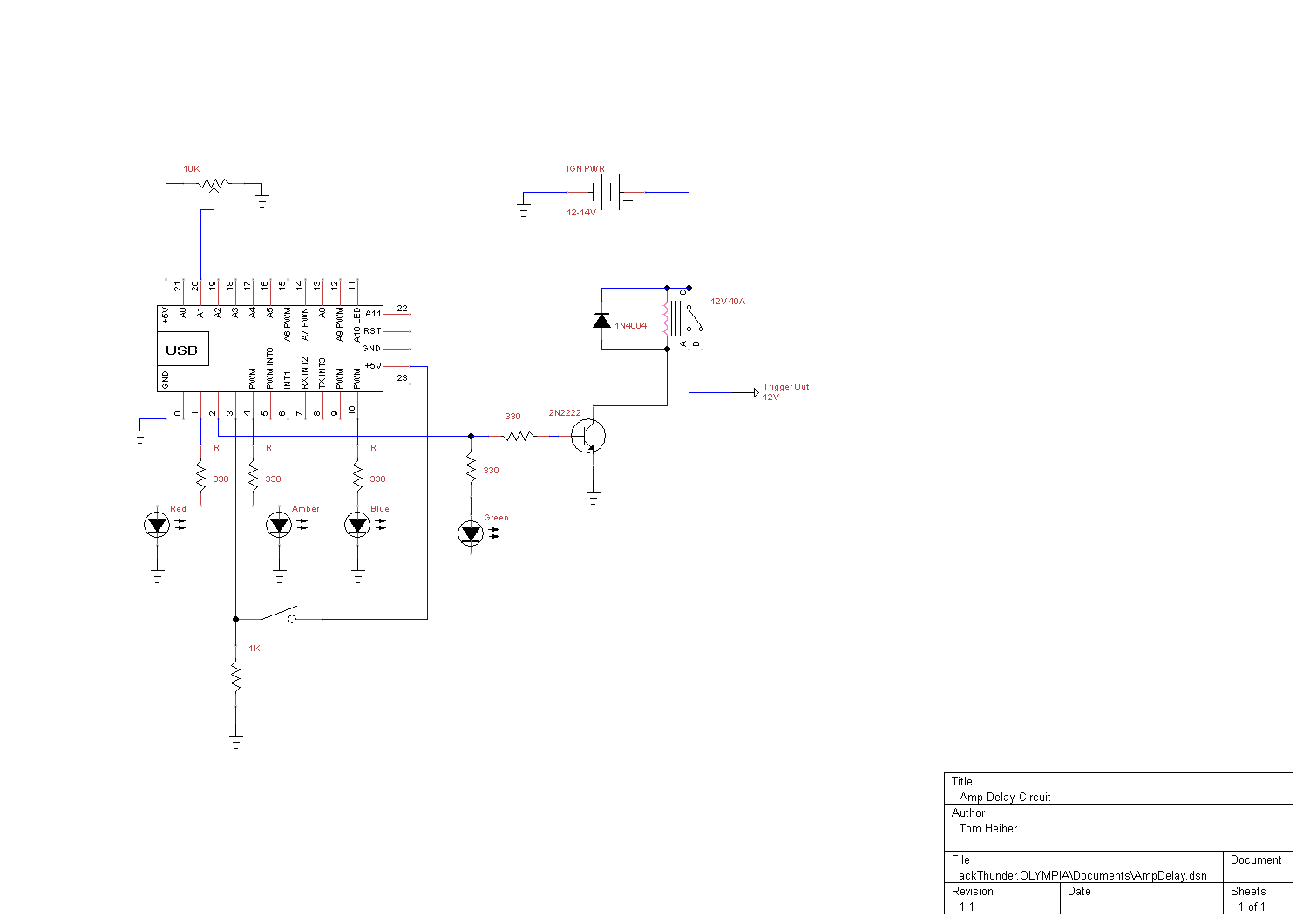Click the ground symbol under the Amber LED
The image size is (1303, 924).
pyautogui.click(x=280, y=576)
